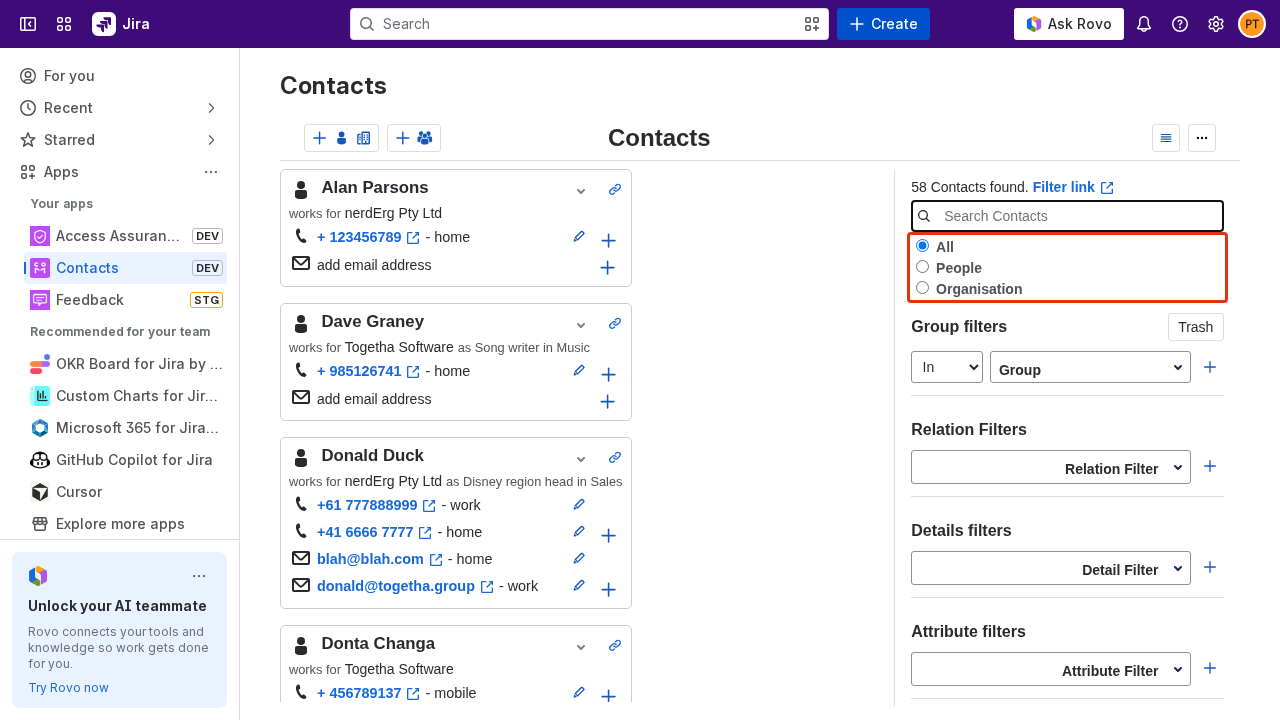Edit Dave Graney phone number
This screenshot has width=1280, height=720.
click(x=579, y=371)
